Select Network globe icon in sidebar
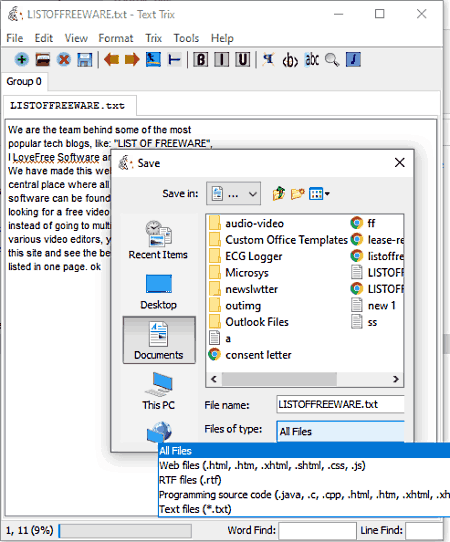The width and height of the screenshot is (450, 542). coord(159,432)
